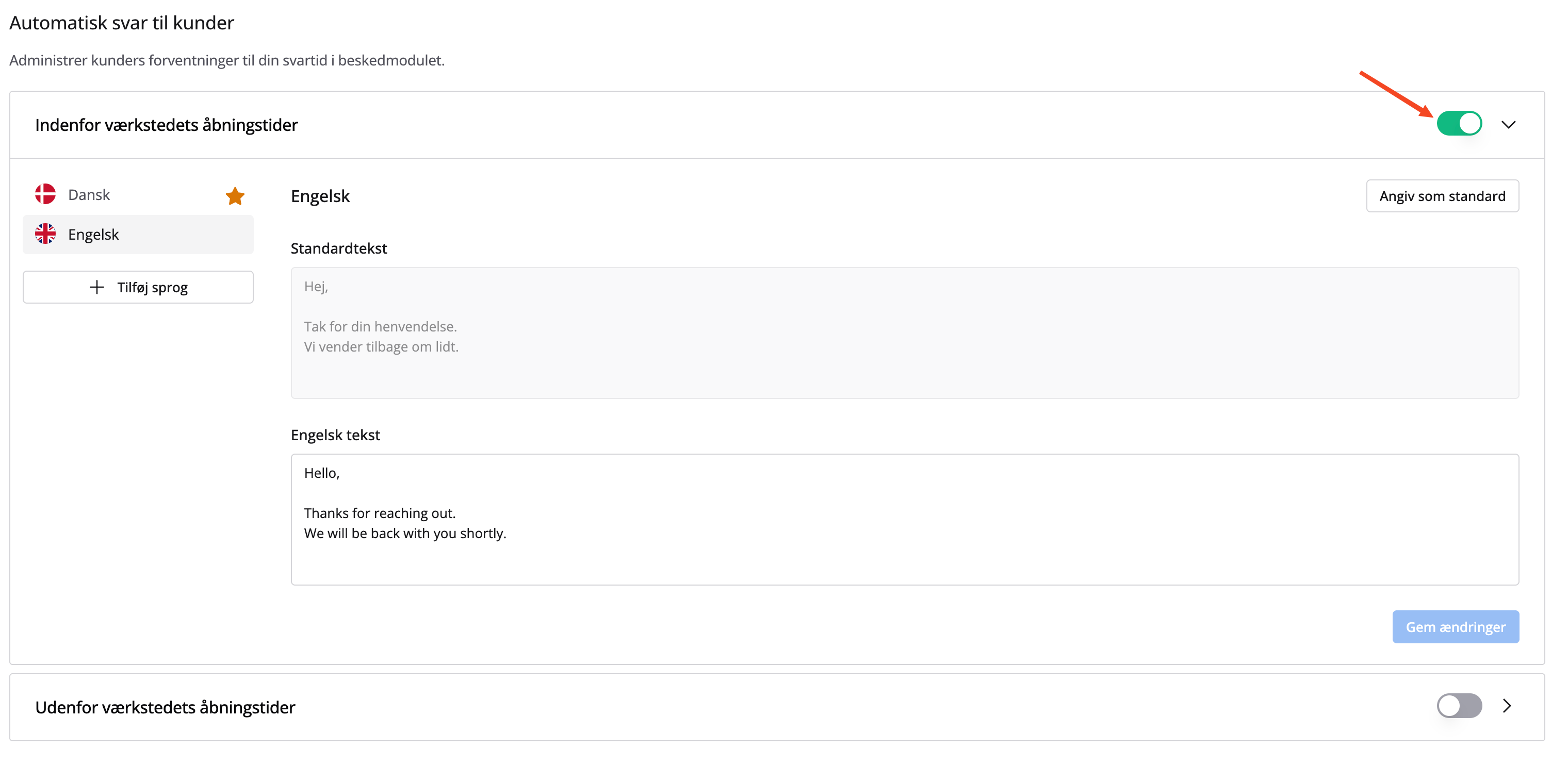Enable the Udenfor værkstedets åbningstider toggle
The image size is (1568, 766).
(x=1459, y=706)
